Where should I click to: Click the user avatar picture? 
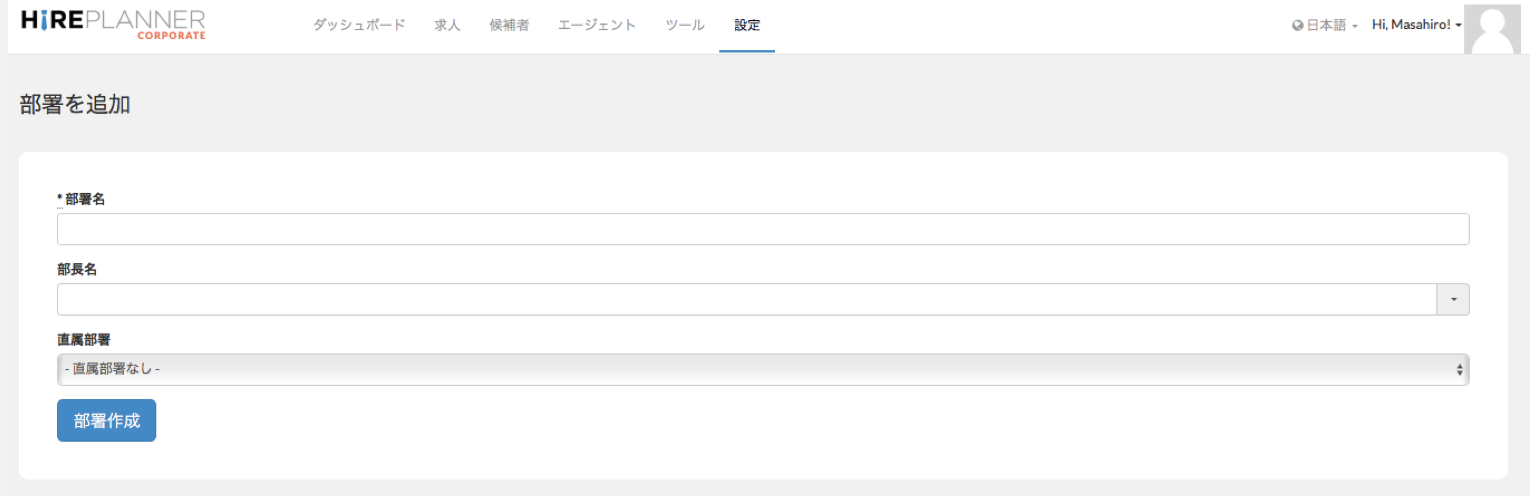pos(1497,28)
